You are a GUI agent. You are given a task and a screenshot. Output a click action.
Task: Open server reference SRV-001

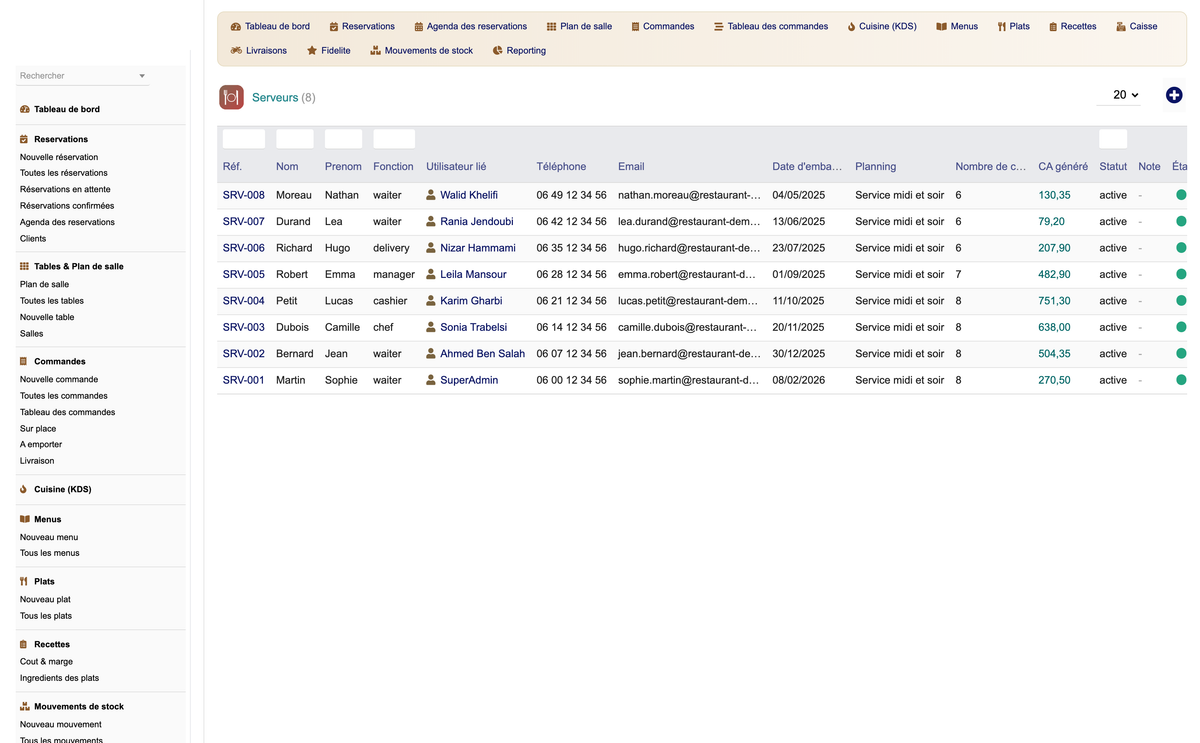click(x=244, y=380)
